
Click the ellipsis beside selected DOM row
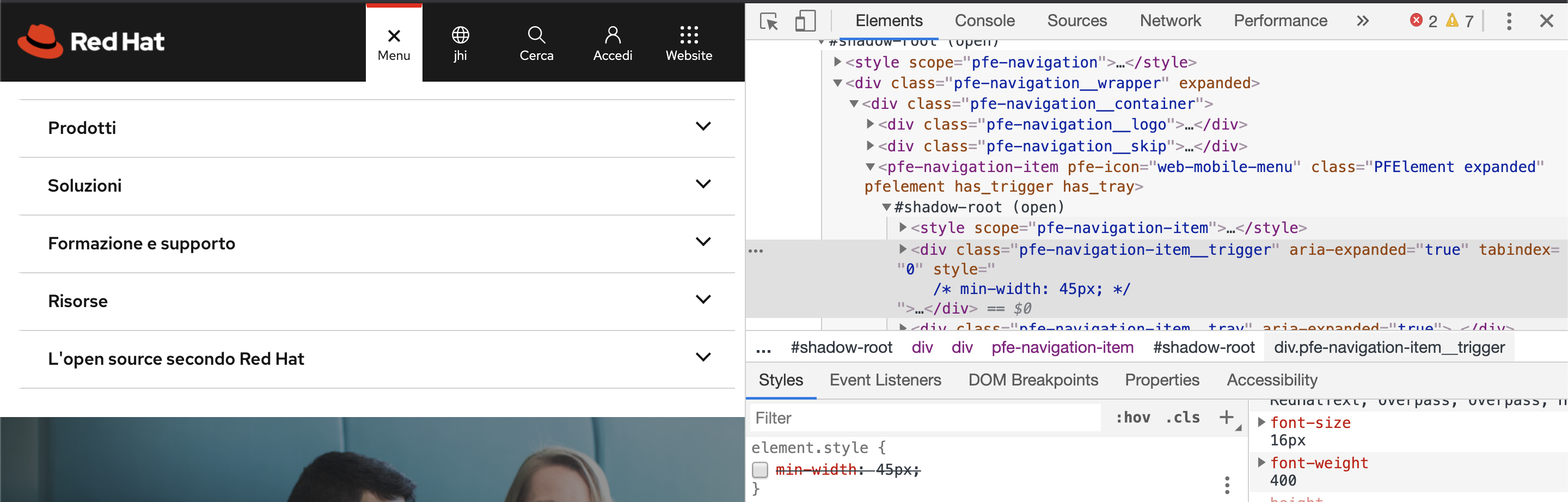coord(756,250)
